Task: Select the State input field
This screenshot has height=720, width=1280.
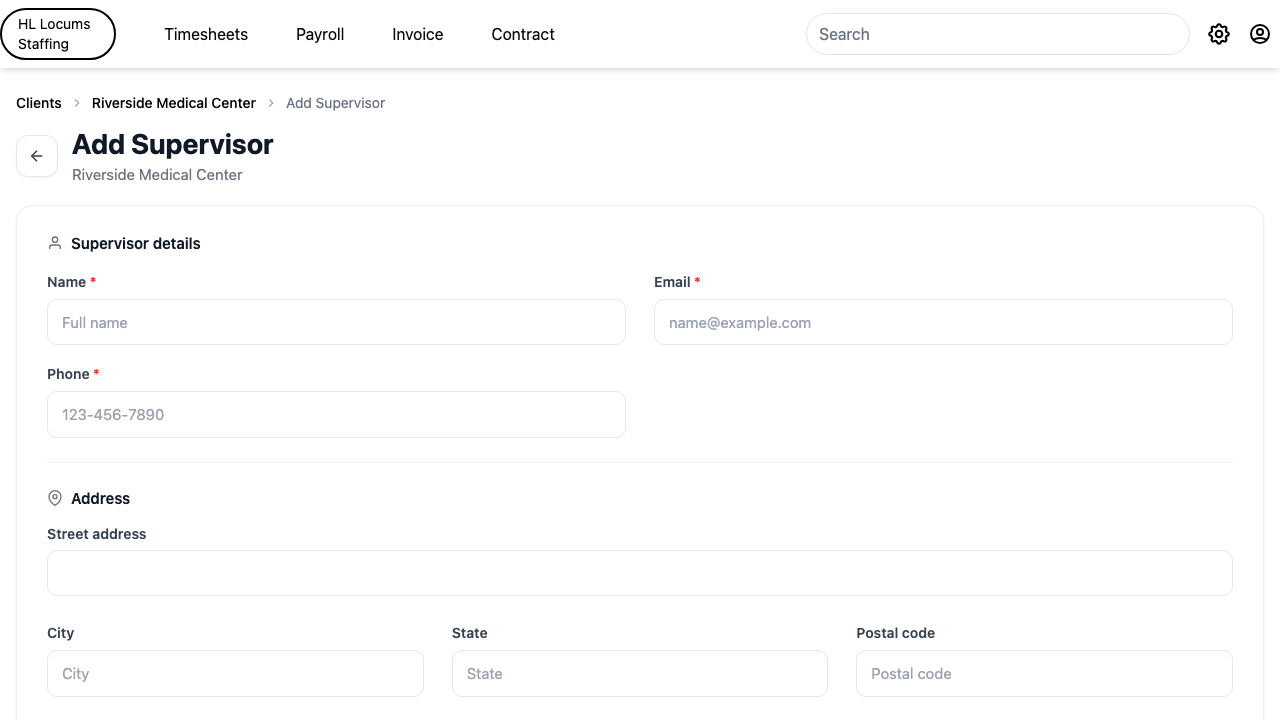Action: [640, 674]
